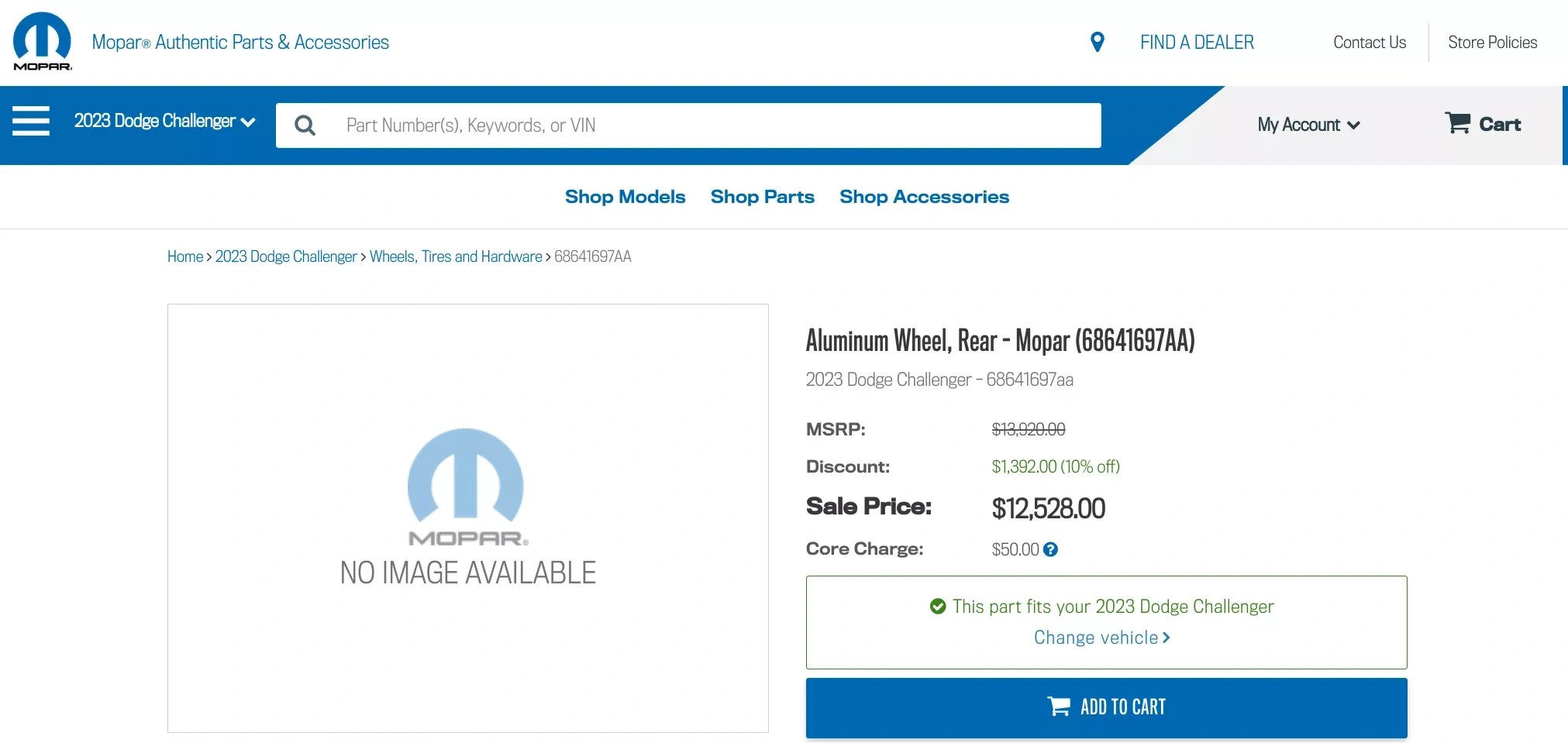The image size is (1568, 743).
Task: Click the green fitment checkmark icon
Action: click(x=938, y=607)
